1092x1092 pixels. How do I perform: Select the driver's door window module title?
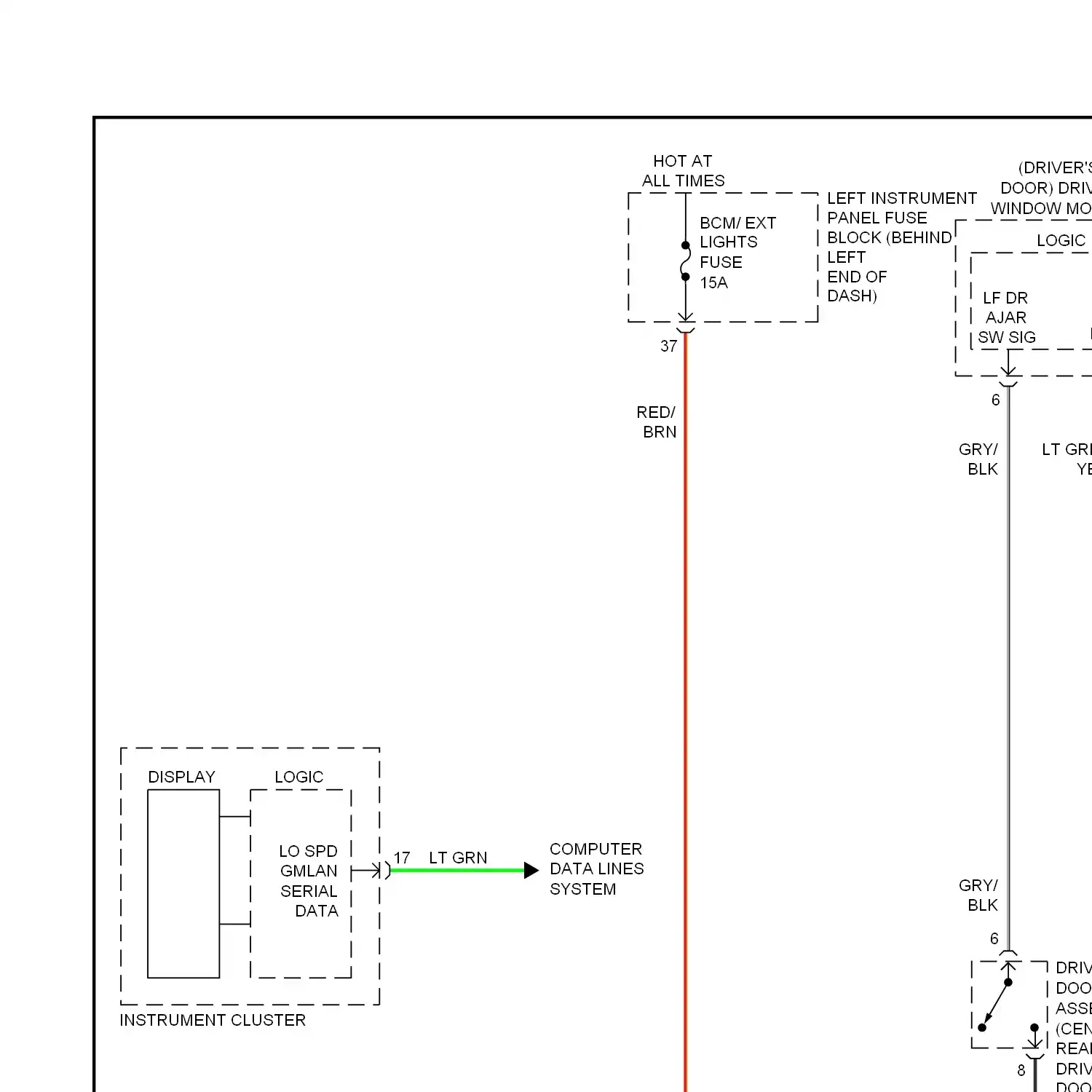tap(1041, 188)
